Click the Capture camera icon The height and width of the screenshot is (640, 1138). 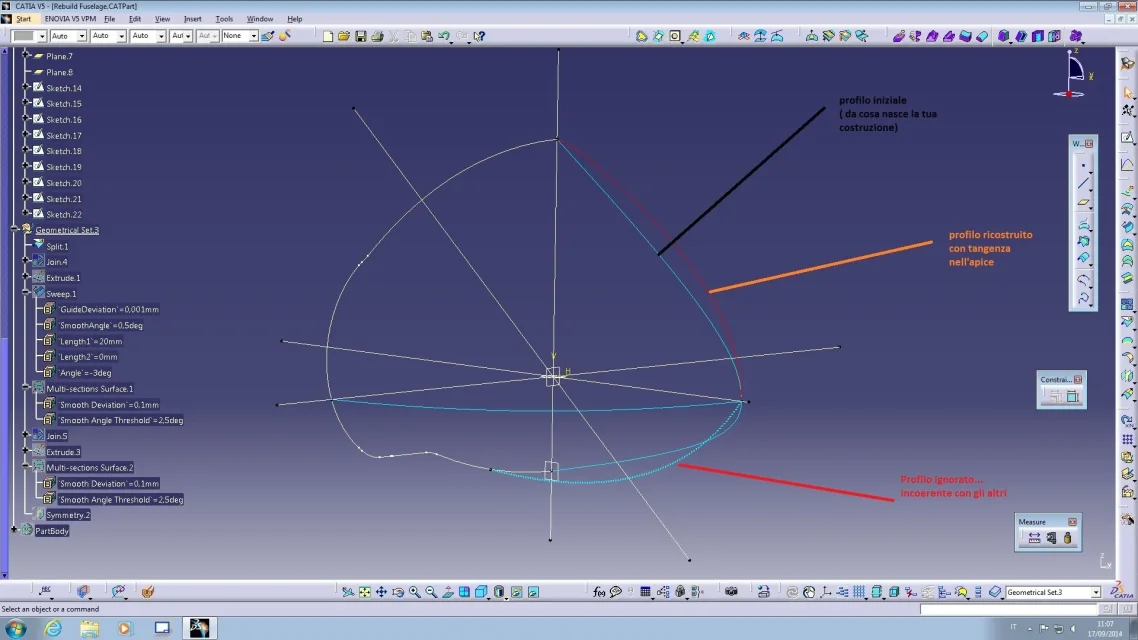731,592
